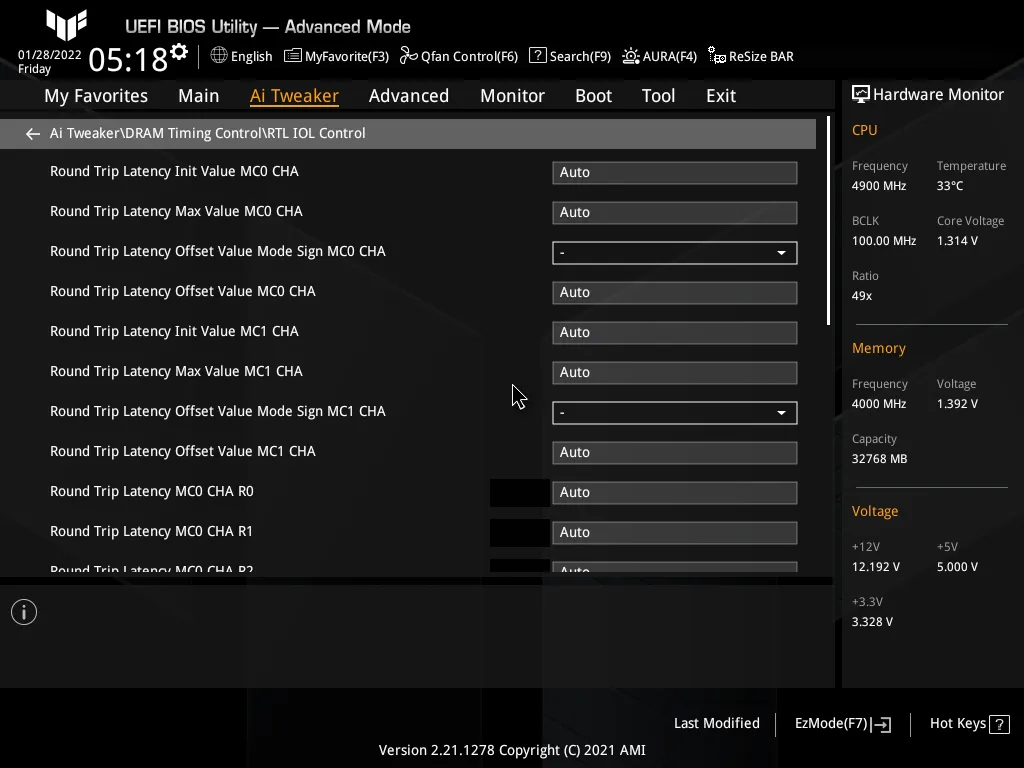Edit Round Trip Latency Init Value MC1 CHA field
The height and width of the screenshot is (768, 1024).
[675, 332]
